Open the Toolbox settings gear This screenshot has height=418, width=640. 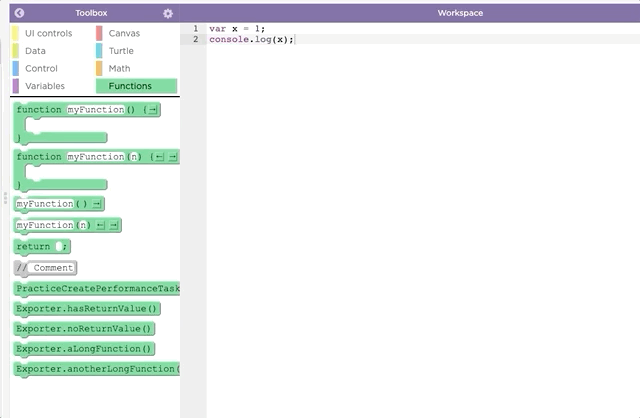coord(168,13)
